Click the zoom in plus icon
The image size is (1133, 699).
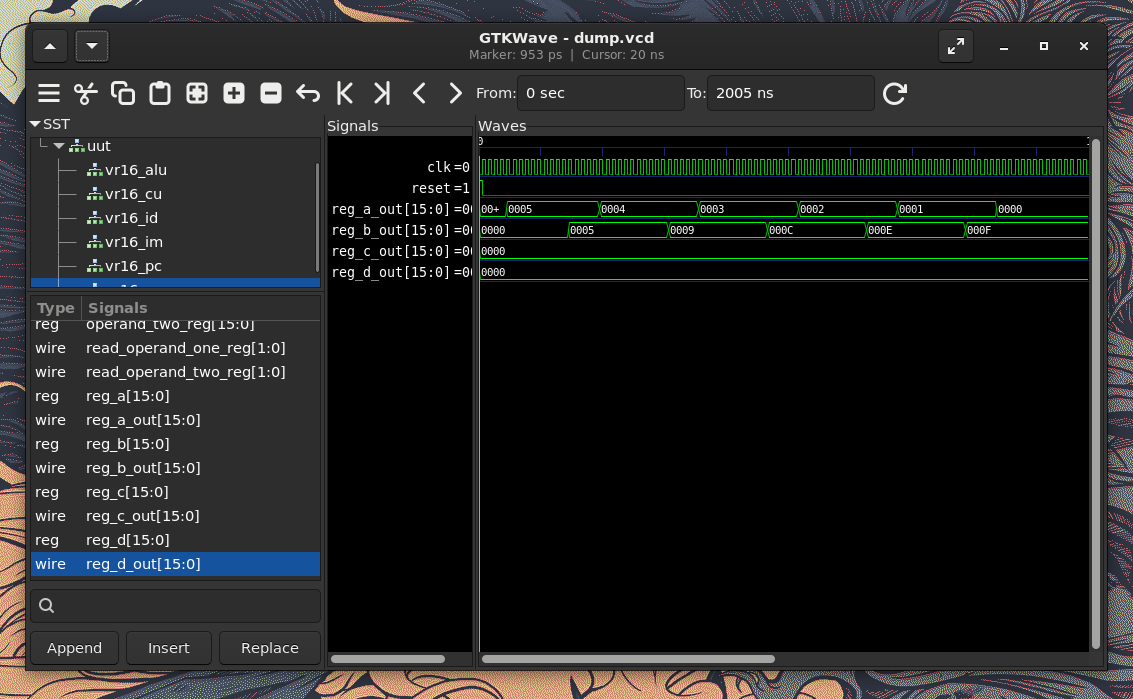coord(234,94)
